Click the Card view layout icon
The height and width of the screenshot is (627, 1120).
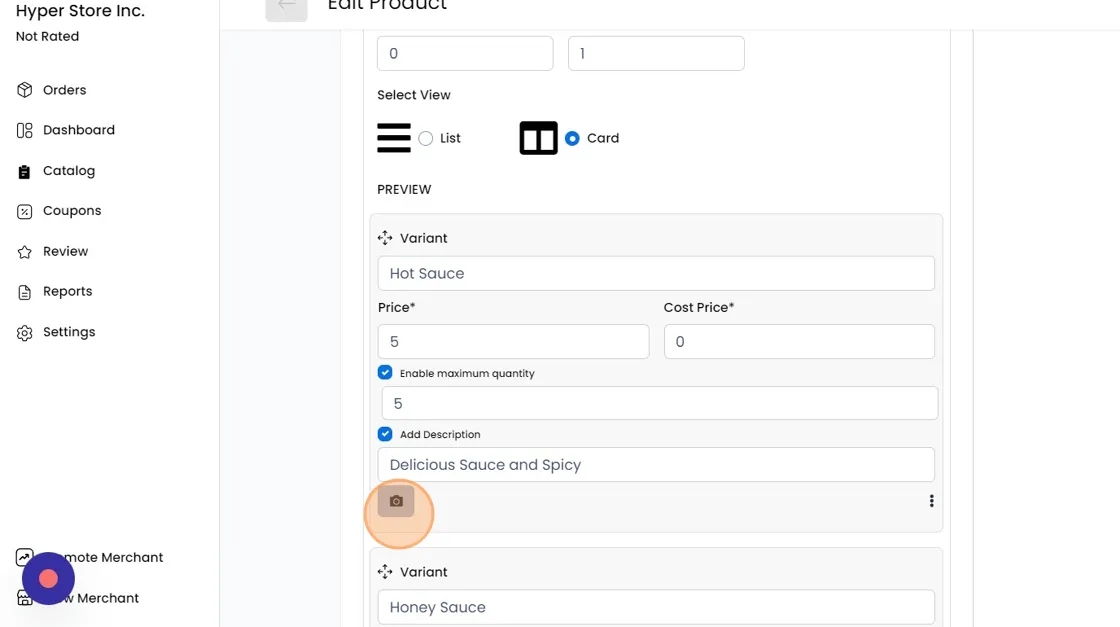click(538, 138)
